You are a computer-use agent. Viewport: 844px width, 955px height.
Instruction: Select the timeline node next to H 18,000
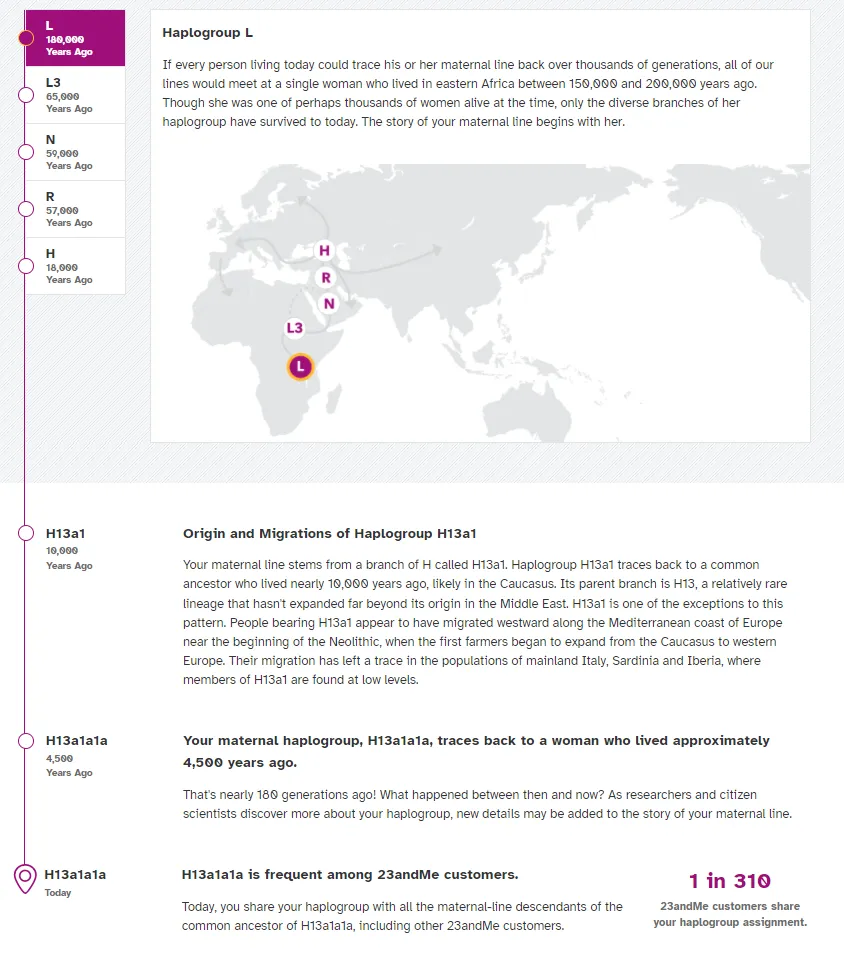point(25,265)
